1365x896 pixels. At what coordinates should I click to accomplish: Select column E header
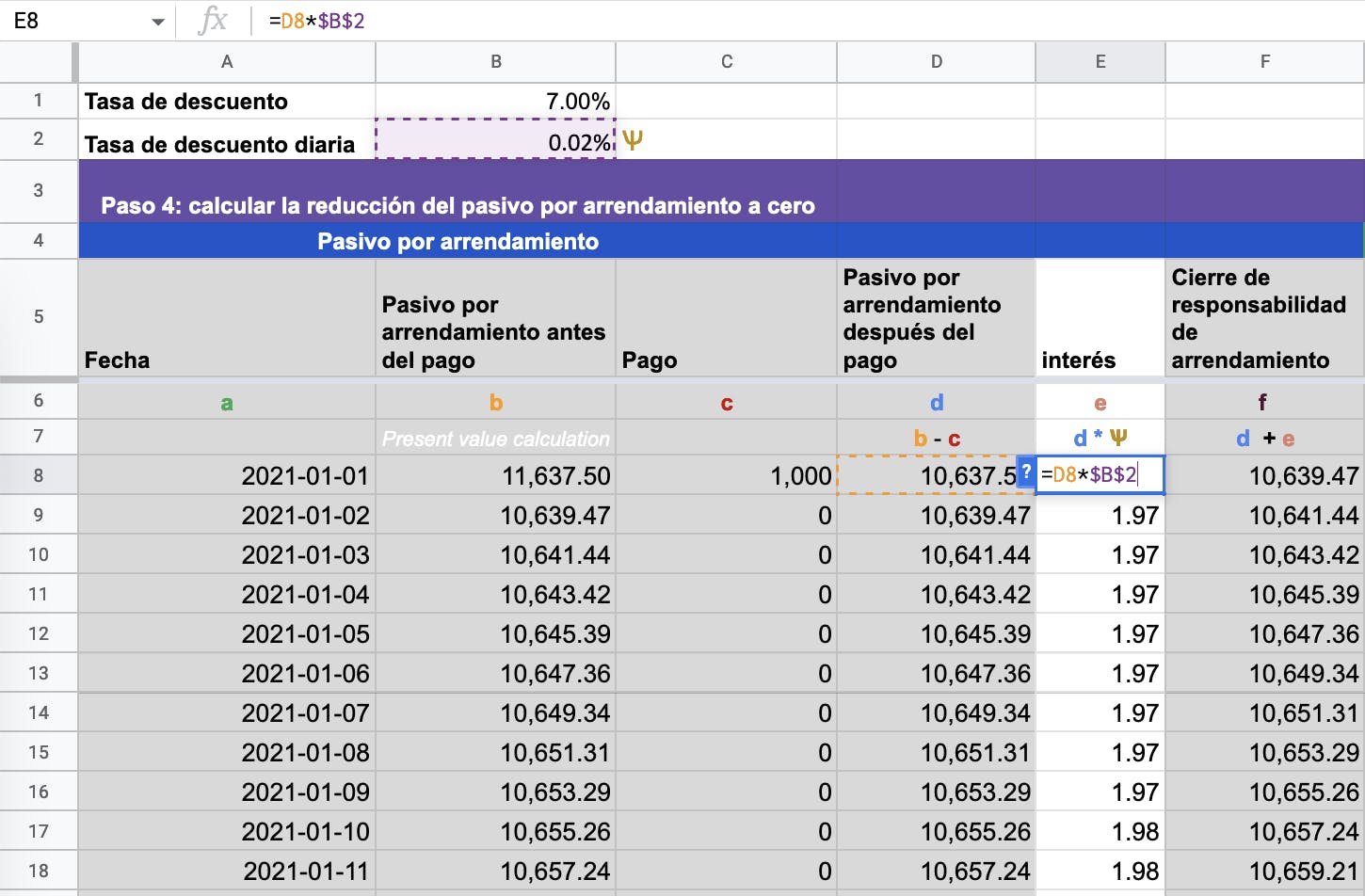click(1100, 62)
